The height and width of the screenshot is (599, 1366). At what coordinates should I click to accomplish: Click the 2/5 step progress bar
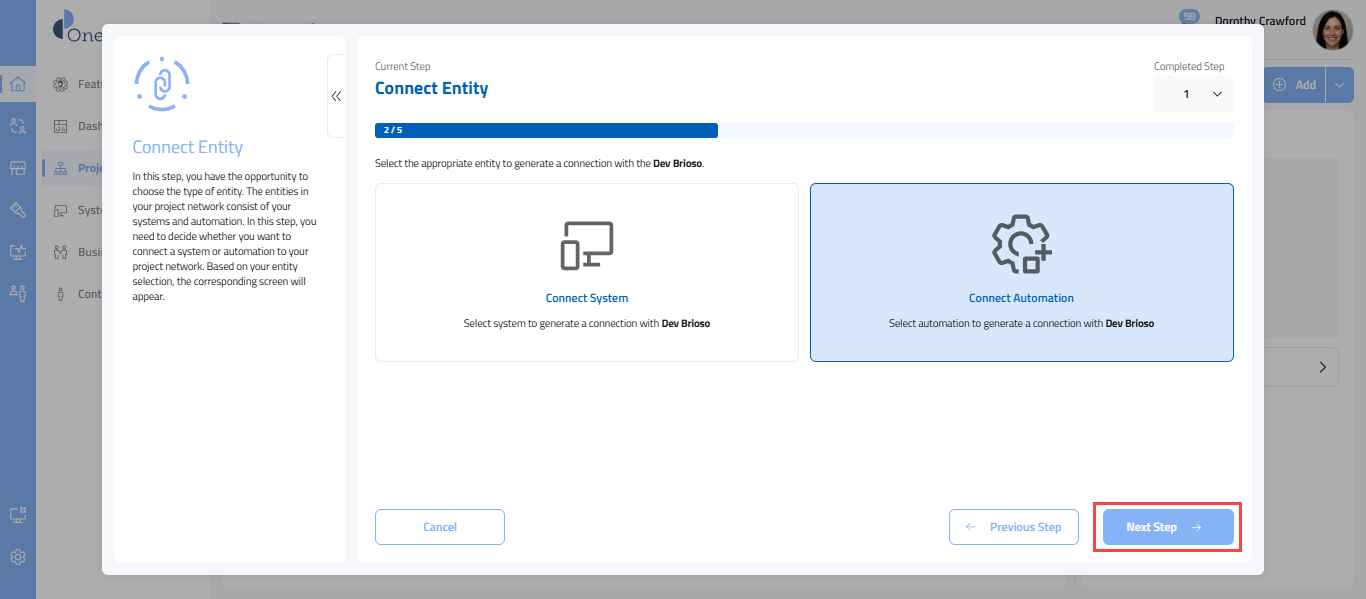tap(546, 130)
